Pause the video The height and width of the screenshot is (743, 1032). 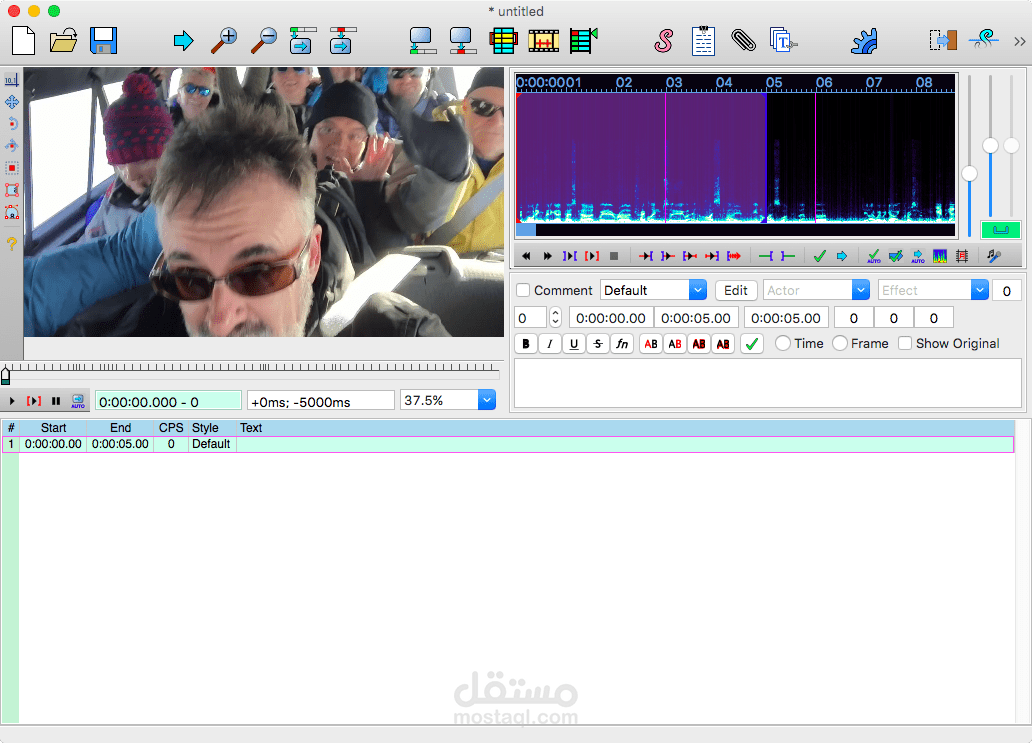(56, 401)
